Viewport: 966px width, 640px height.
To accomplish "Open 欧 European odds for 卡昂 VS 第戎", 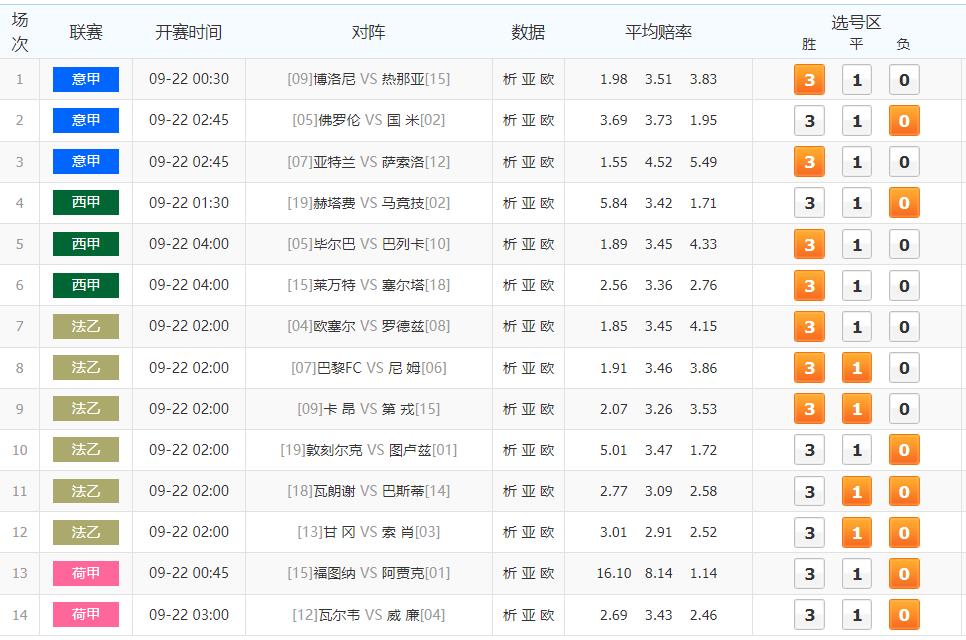I will [547, 409].
